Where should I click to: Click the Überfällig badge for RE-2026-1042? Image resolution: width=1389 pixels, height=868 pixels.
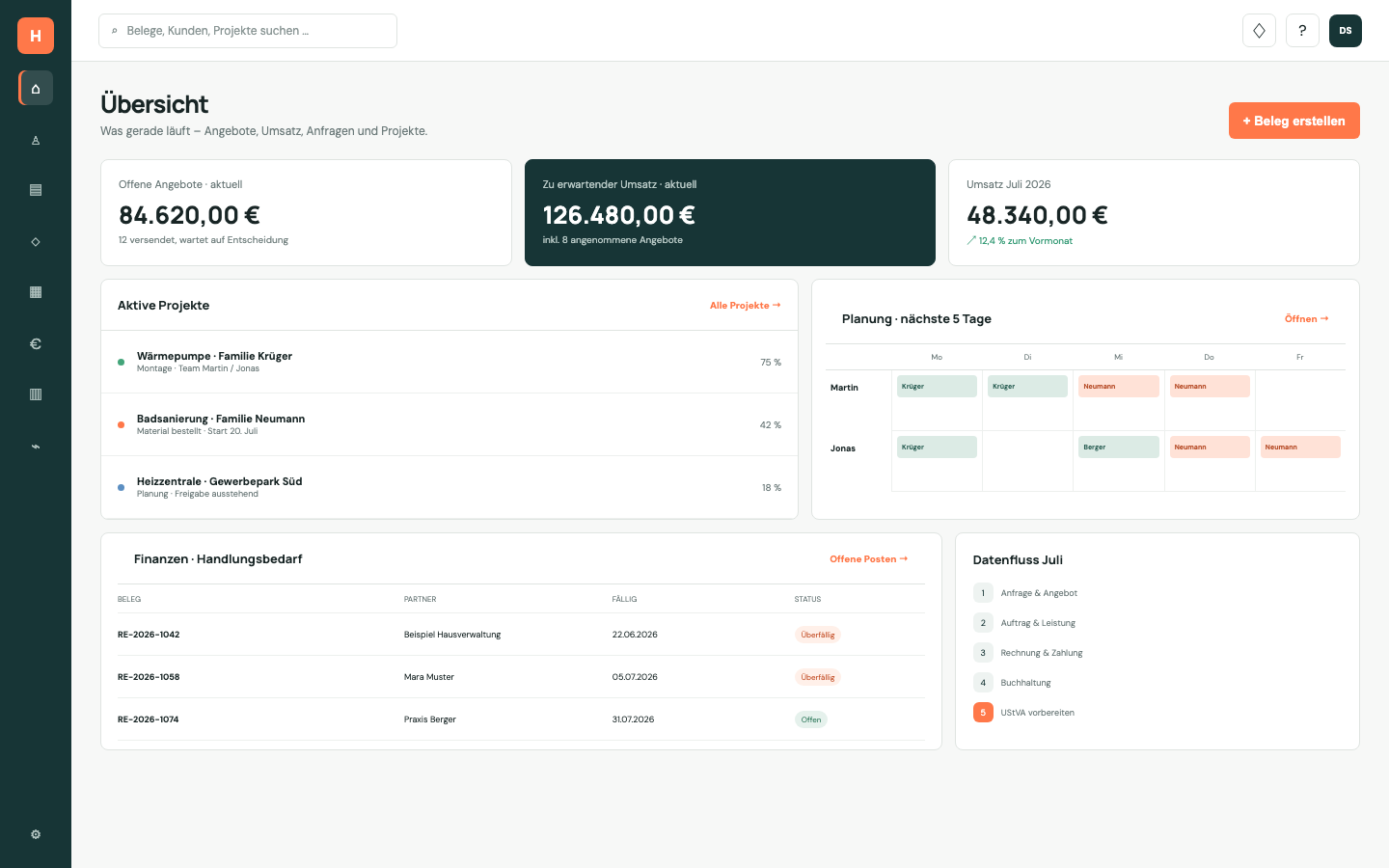[818, 635]
